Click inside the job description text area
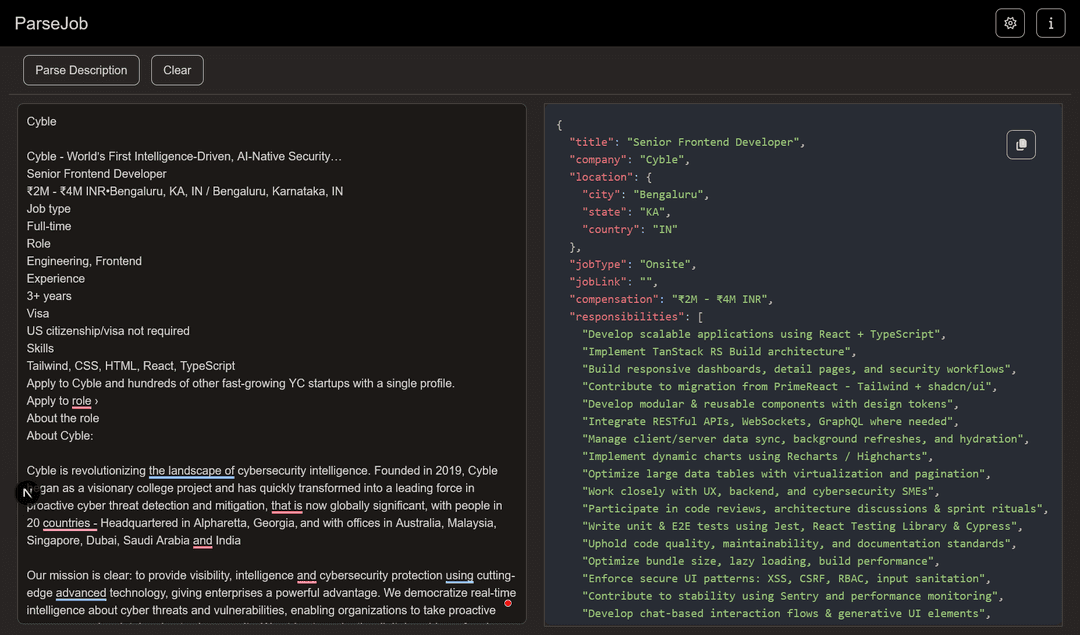This screenshot has width=1080, height=635. [272, 364]
